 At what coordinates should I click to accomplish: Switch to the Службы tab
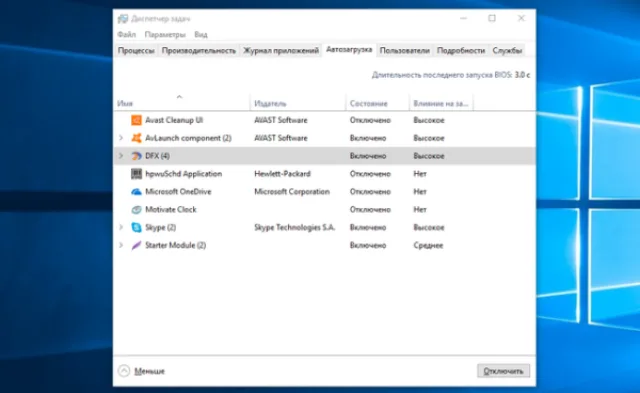(507, 51)
